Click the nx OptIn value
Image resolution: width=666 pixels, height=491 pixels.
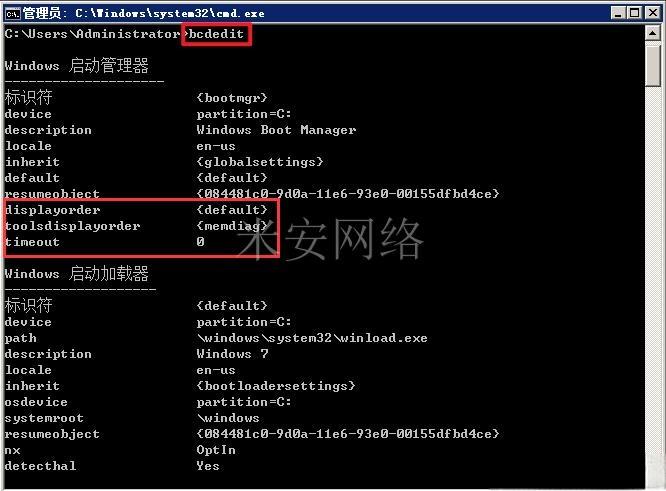click(216, 450)
